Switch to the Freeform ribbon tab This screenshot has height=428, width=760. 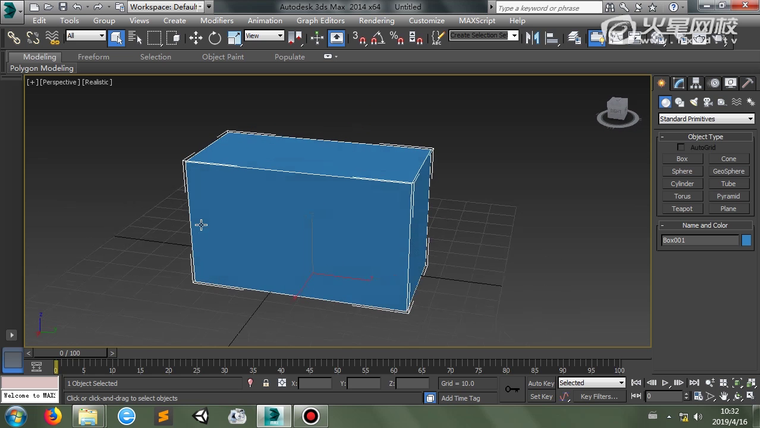94,57
